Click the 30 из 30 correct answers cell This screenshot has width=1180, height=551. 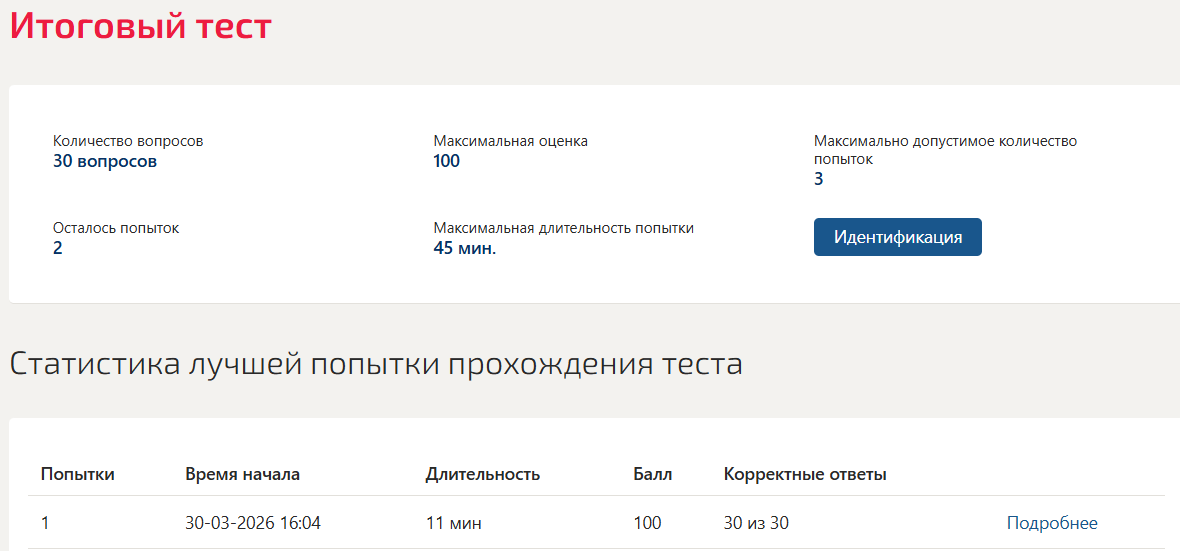click(x=756, y=523)
